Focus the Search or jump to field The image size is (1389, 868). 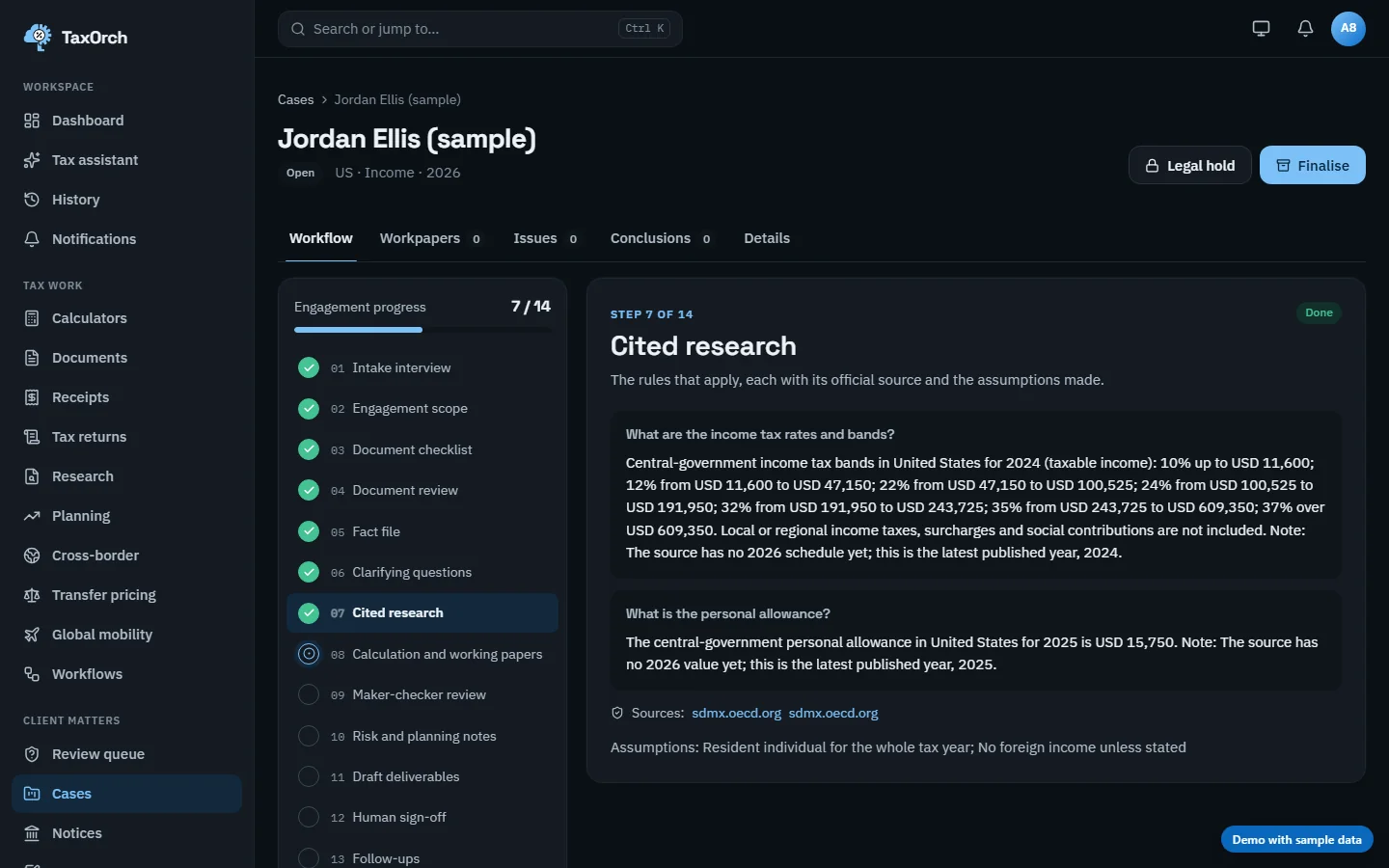click(x=480, y=29)
